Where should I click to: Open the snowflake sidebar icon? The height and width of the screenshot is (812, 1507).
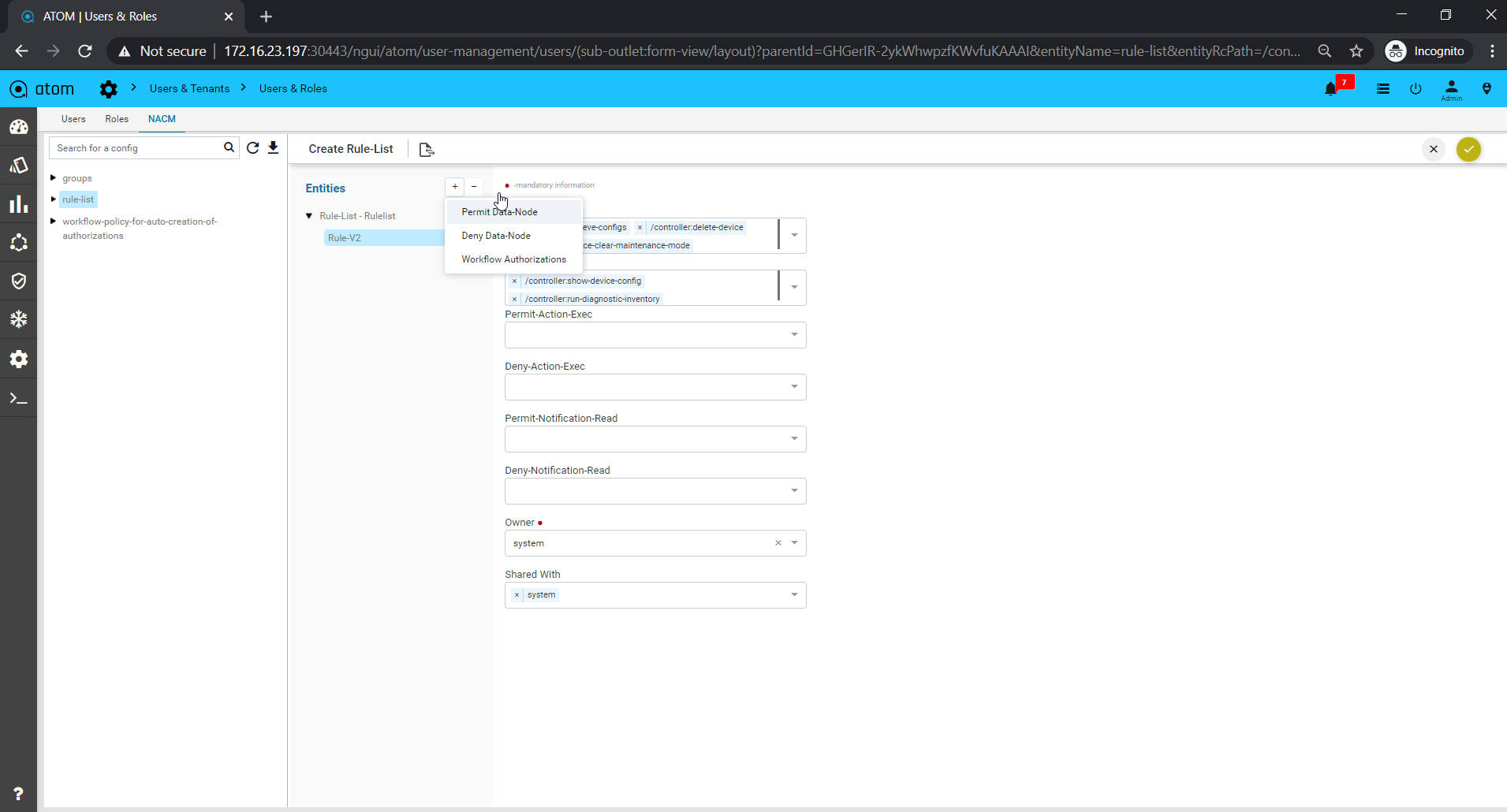pyautogui.click(x=19, y=319)
